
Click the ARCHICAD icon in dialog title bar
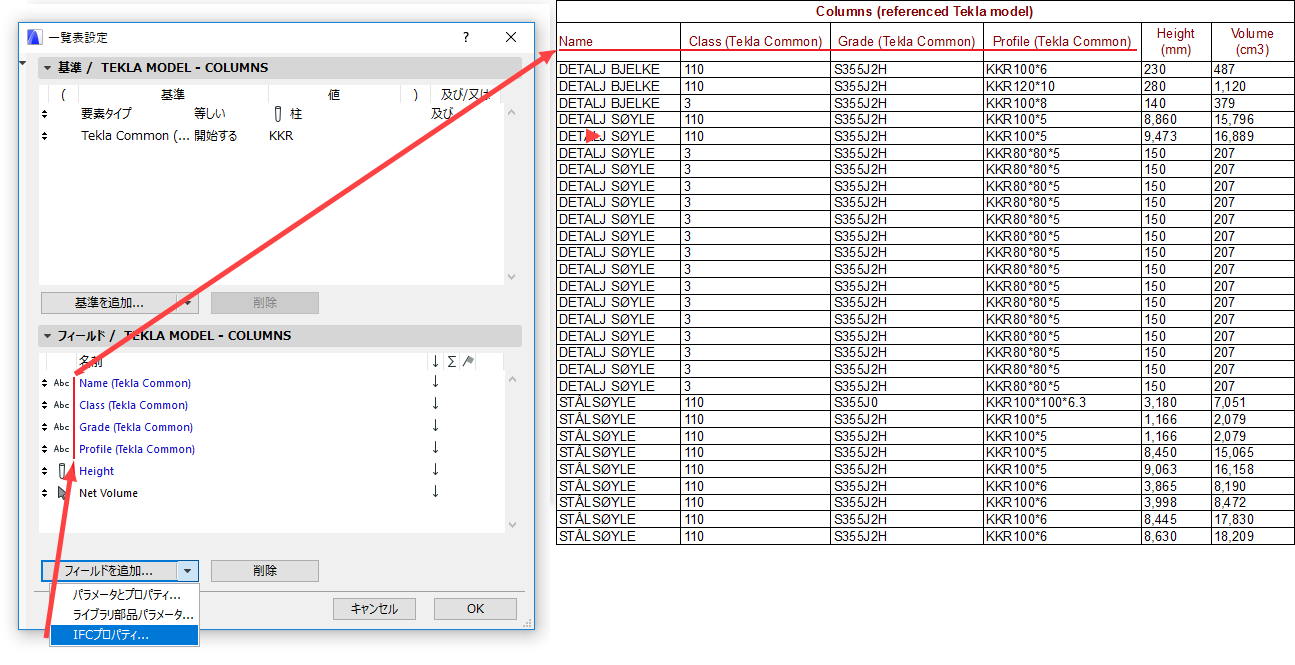(x=34, y=38)
